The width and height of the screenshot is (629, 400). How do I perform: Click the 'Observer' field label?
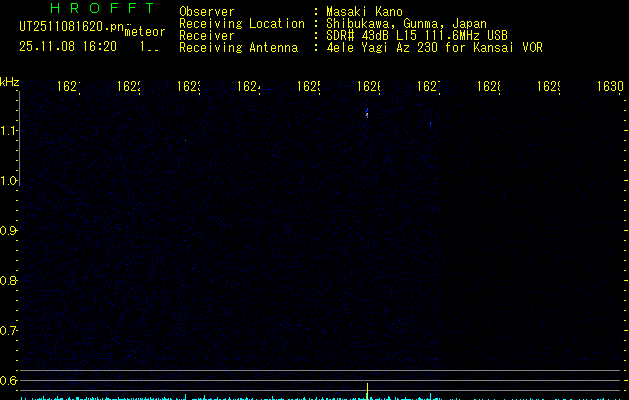(207, 11)
